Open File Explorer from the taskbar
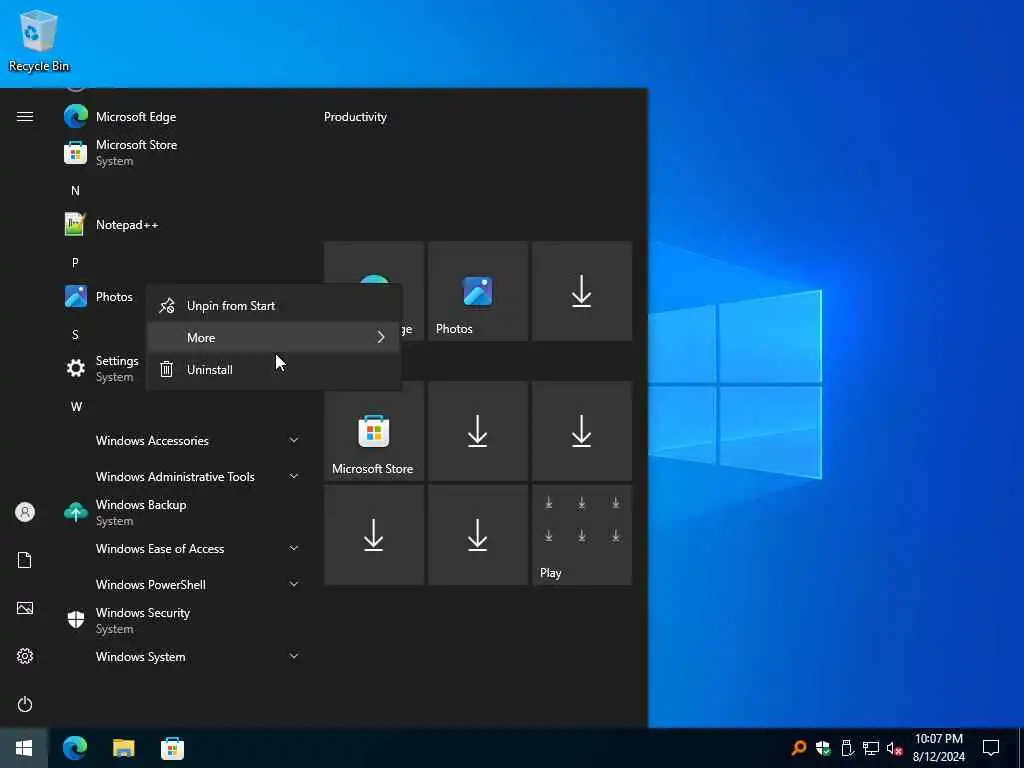Image resolution: width=1024 pixels, height=768 pixels. 123,748
